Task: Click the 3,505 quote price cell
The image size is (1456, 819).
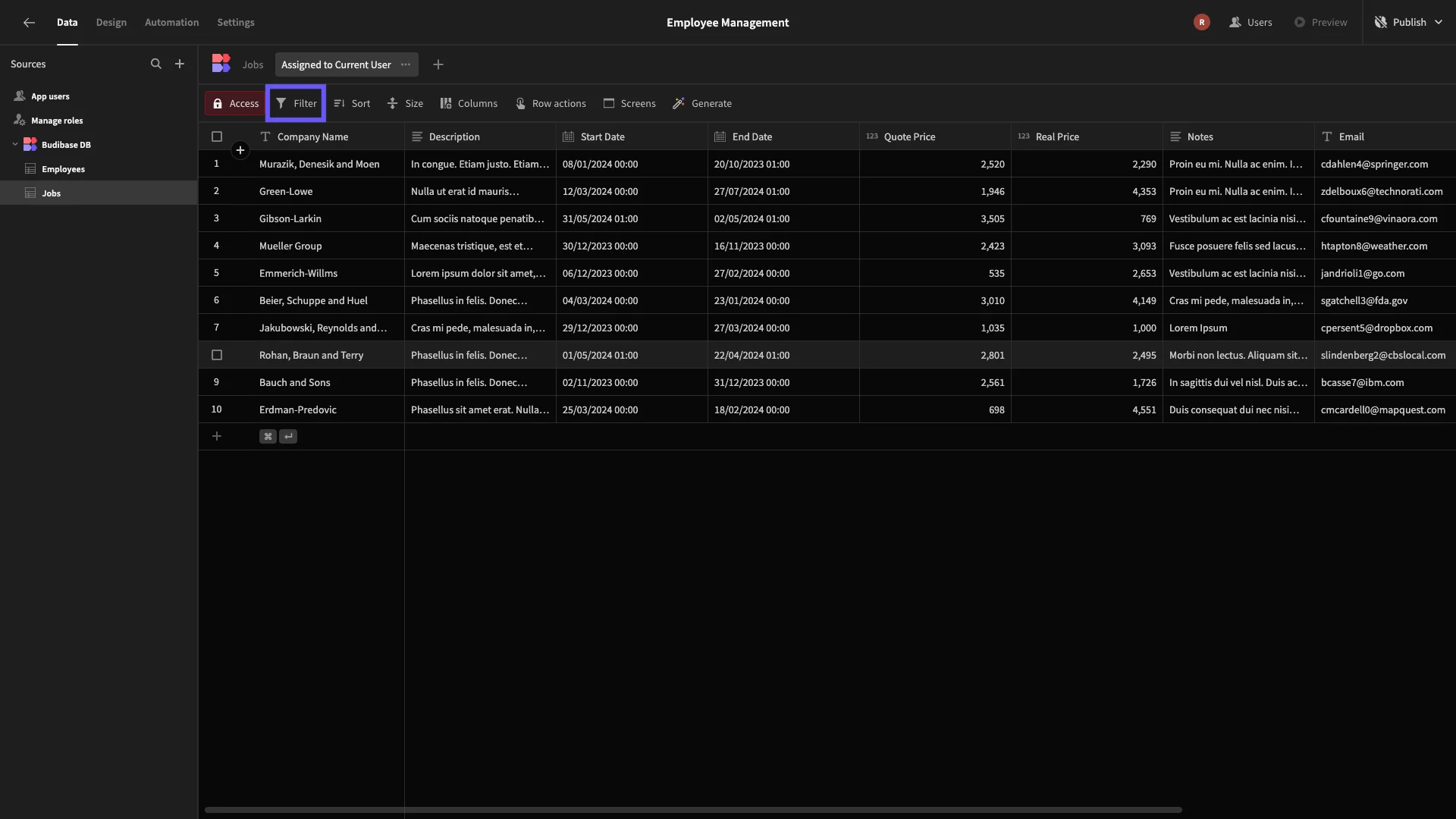Action: (x=935, y=218)
